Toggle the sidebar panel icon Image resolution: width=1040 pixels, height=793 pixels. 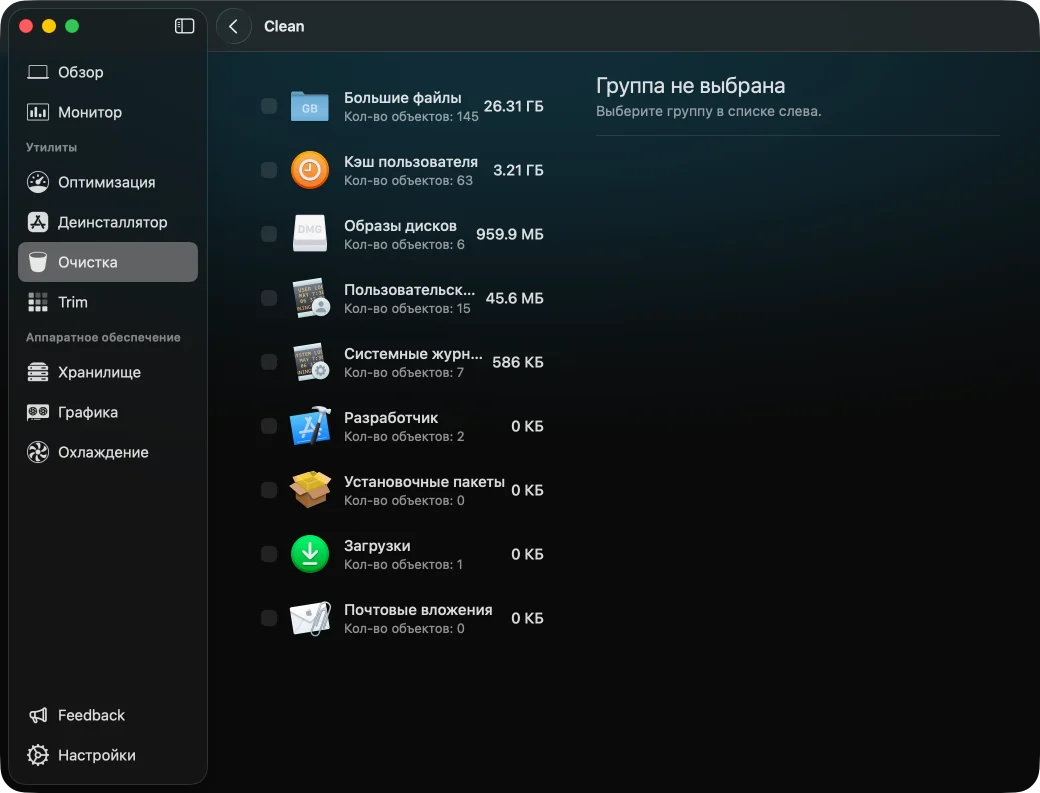[x=184, y=26]
